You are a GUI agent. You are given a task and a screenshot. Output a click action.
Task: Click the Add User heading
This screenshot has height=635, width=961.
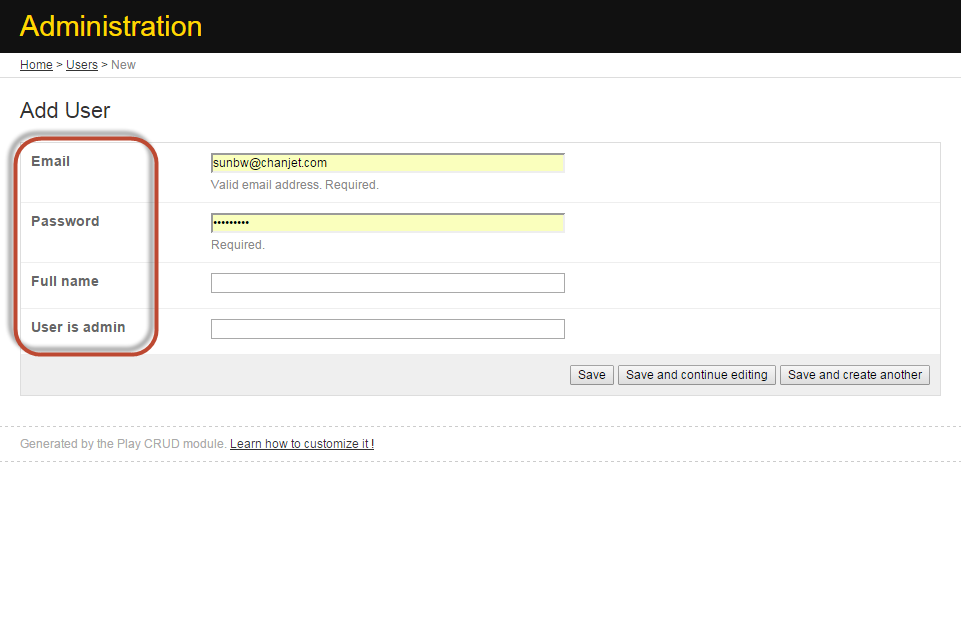click(65, 111)
